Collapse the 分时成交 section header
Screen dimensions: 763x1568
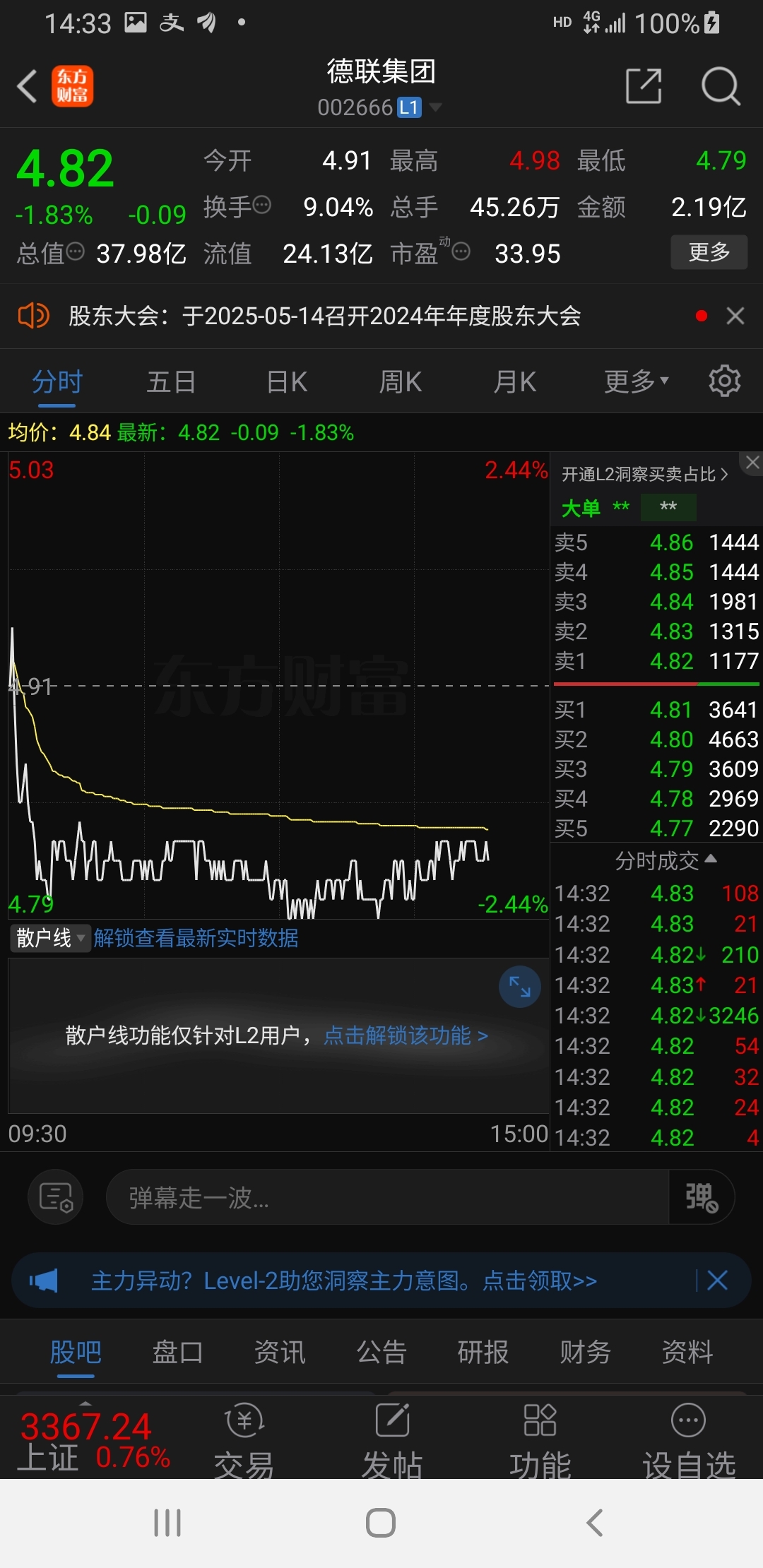666,861
